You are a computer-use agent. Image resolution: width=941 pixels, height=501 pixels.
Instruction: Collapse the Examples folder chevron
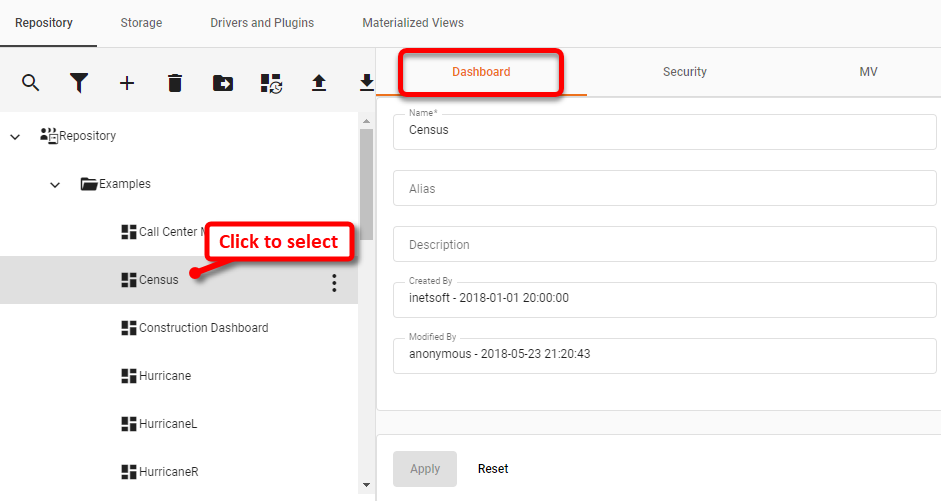click(55, 185)
